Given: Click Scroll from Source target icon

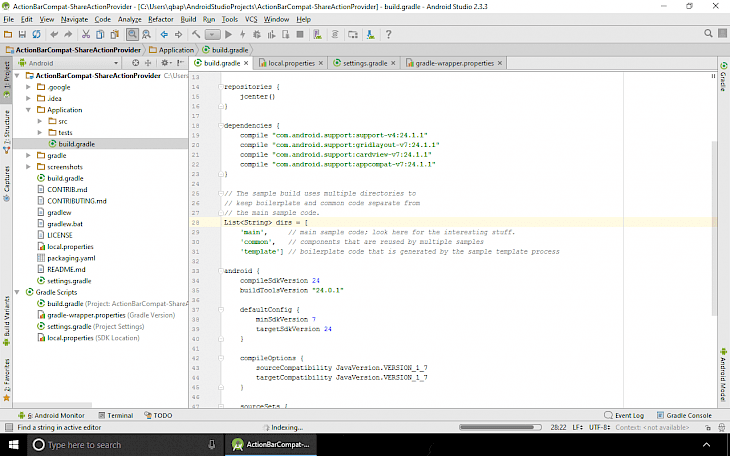Looking at the screenshot, I should (x=135, y=63).
